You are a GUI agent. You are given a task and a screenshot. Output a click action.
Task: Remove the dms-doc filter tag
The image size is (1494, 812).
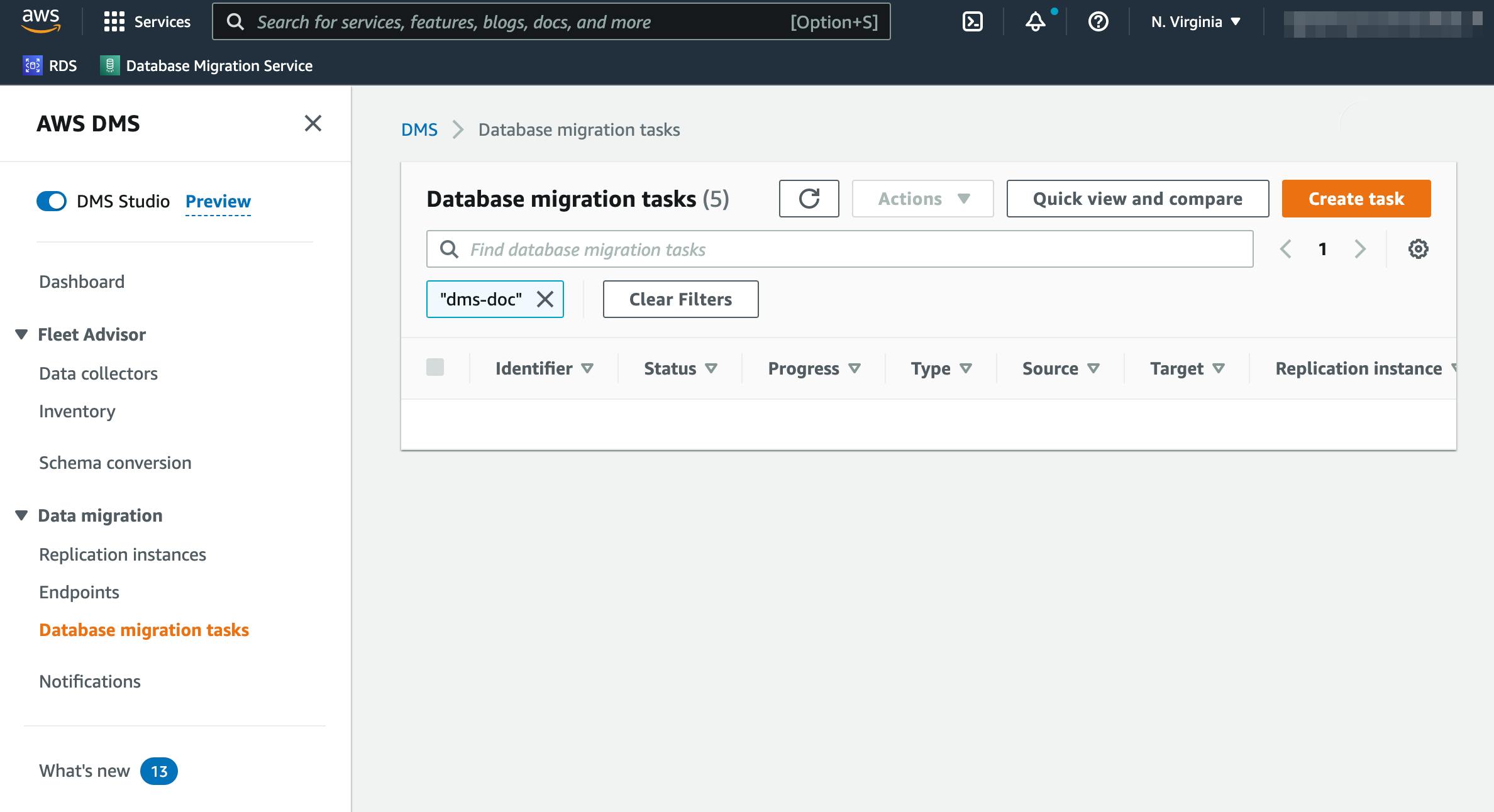point(545,299)
